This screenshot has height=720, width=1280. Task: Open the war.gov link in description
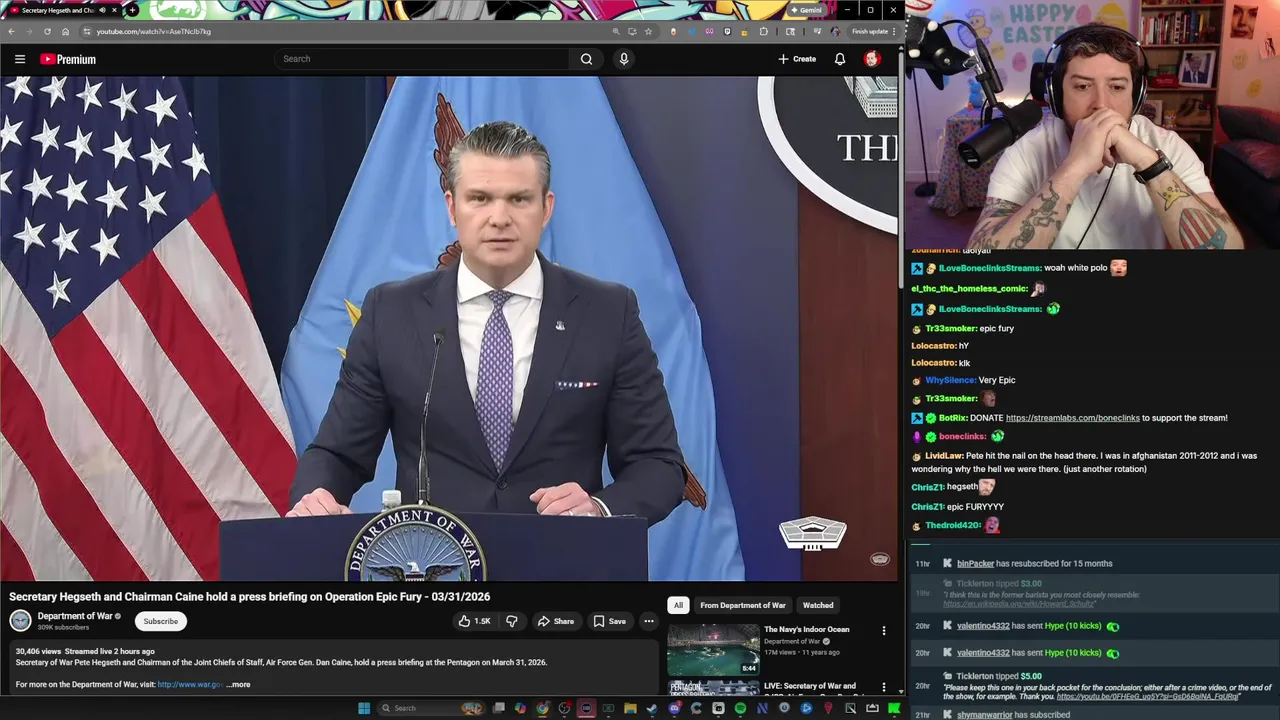click(190, 685)
